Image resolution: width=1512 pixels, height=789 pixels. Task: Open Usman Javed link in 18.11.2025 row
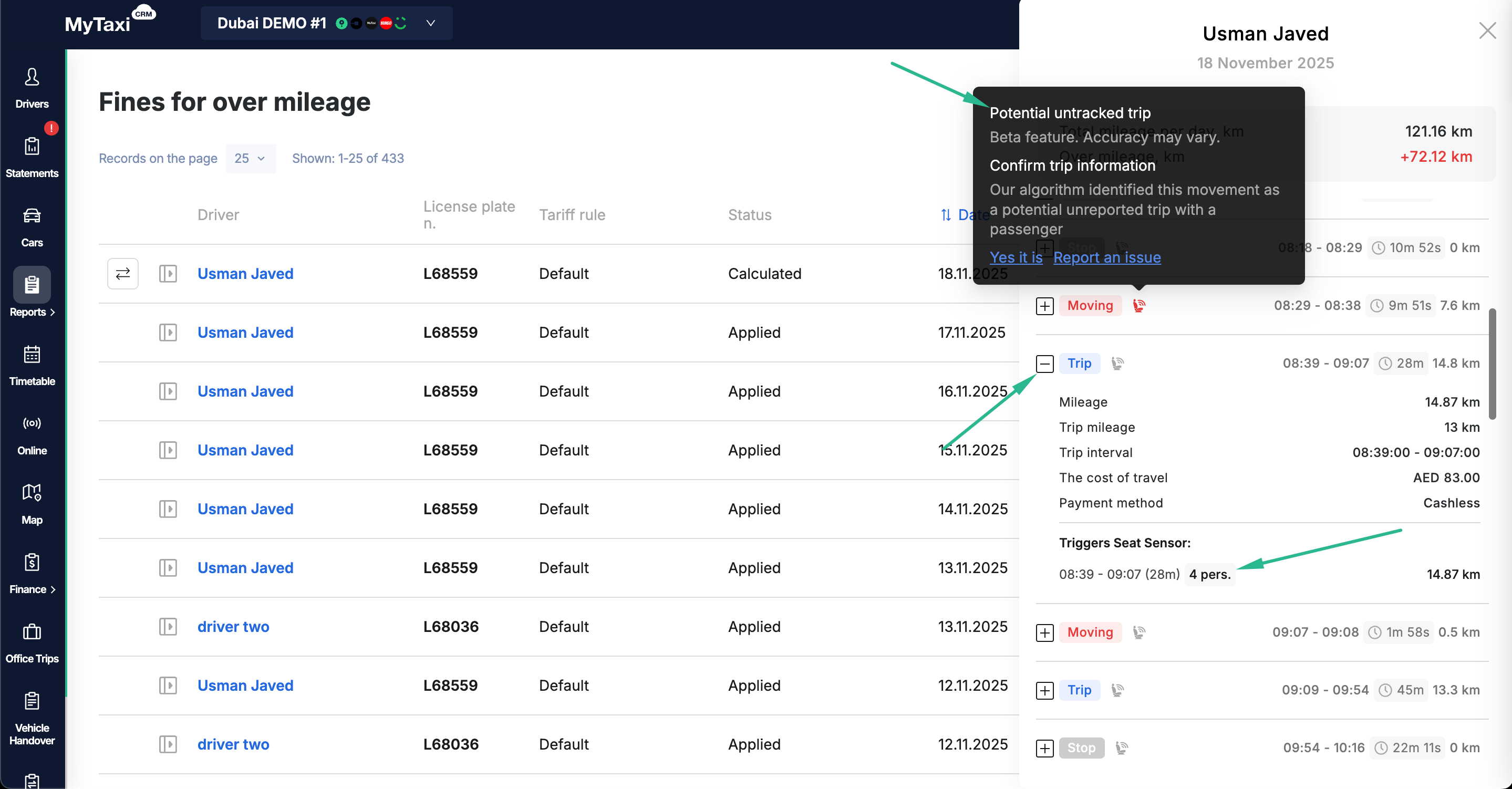pyautogui.click(x=245, y=274)
